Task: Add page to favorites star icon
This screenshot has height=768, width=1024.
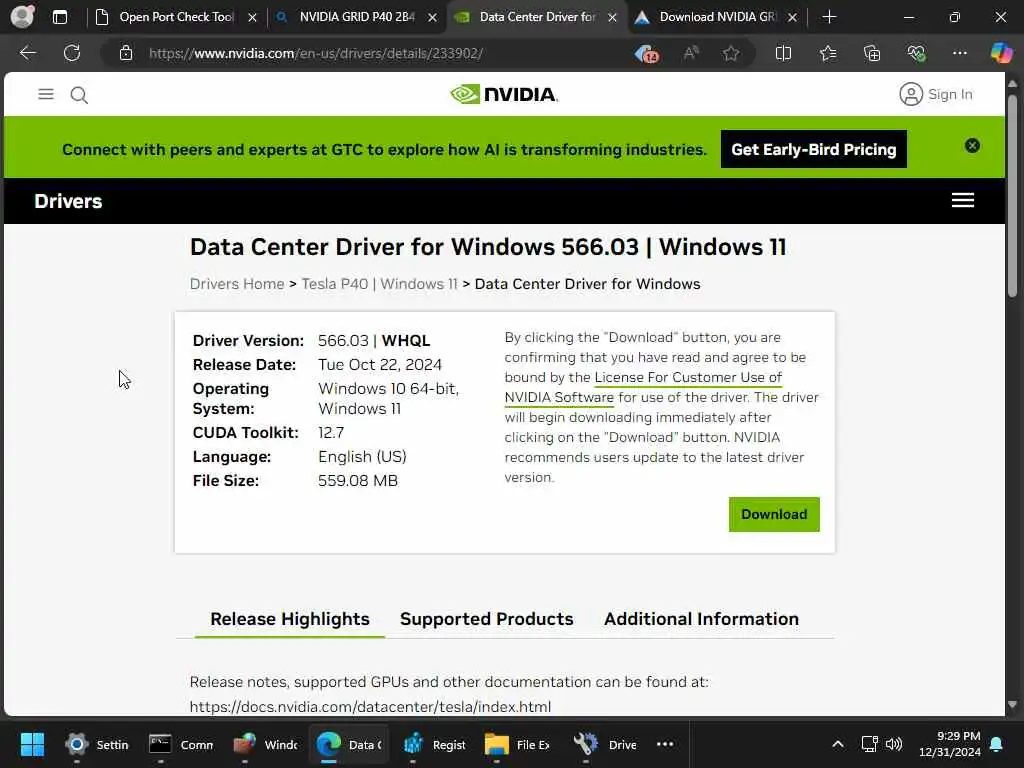Action: (731, 53)
